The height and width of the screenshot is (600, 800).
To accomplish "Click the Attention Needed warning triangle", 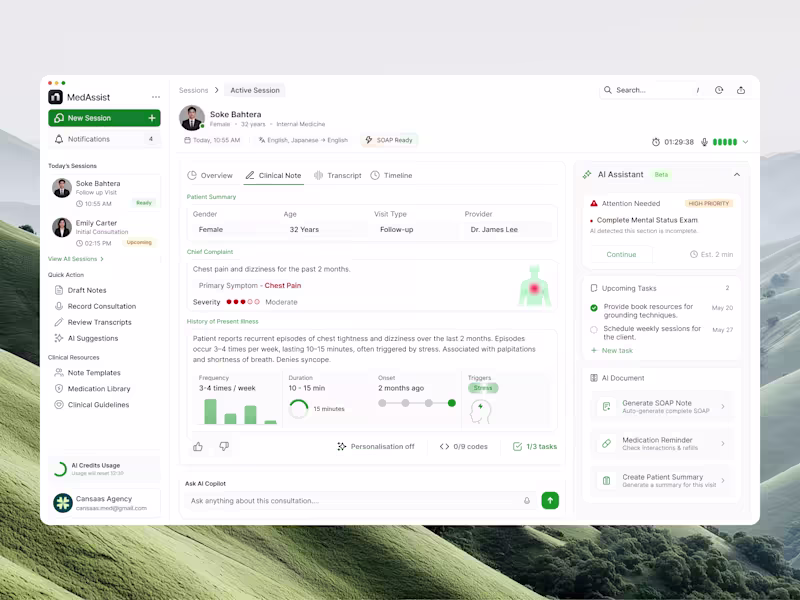I will (x=594, y=203).
